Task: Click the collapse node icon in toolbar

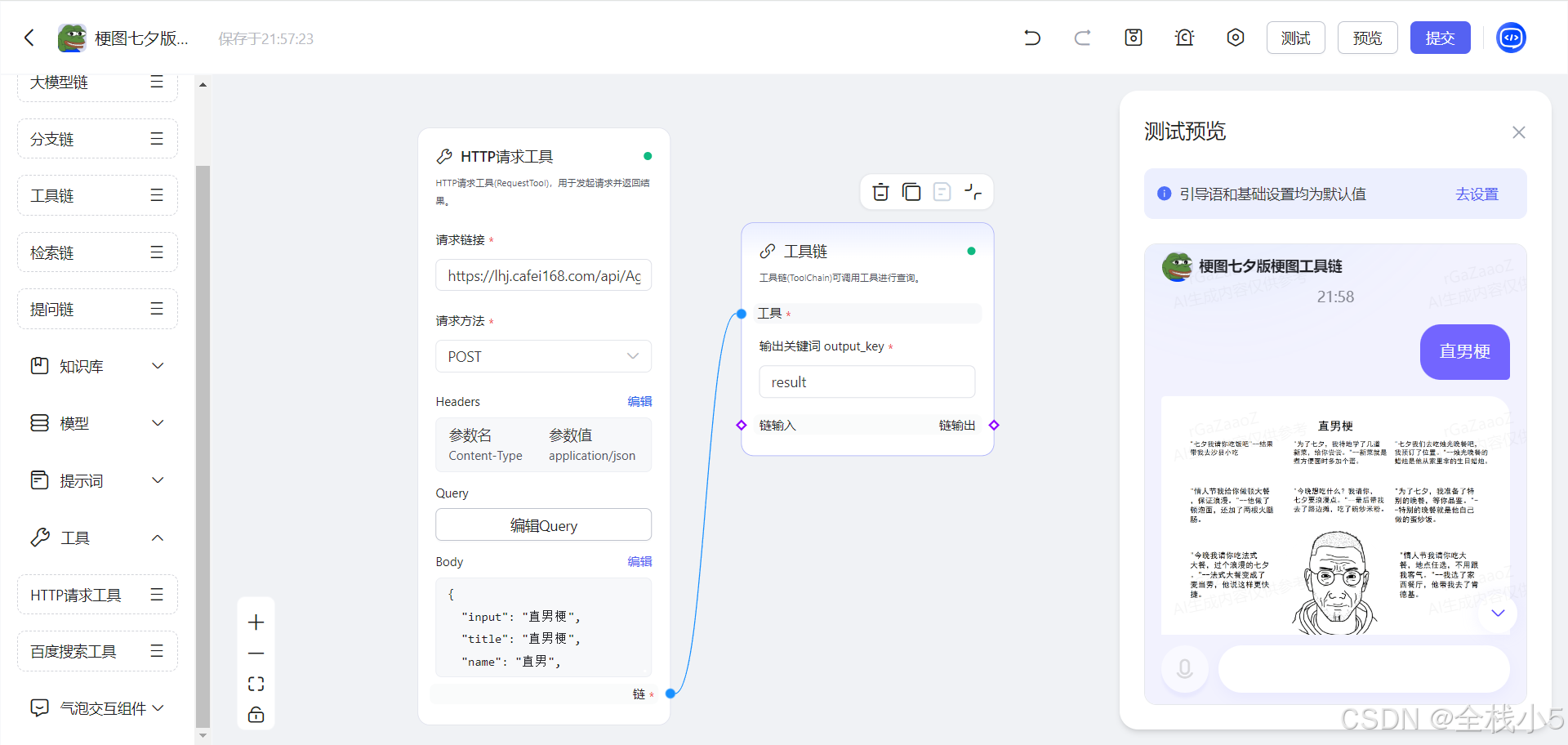Action: 973,192
